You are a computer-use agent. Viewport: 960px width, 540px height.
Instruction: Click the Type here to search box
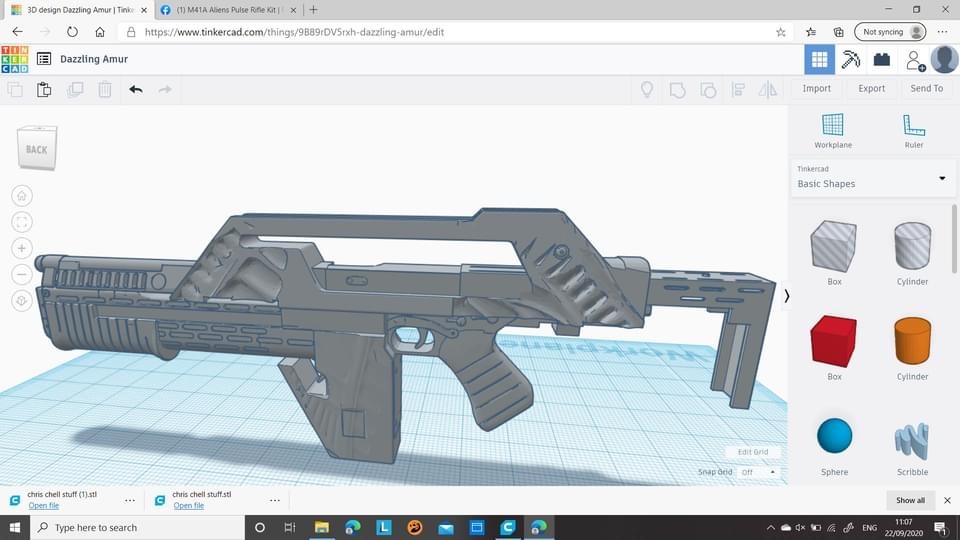coord(138,527)
